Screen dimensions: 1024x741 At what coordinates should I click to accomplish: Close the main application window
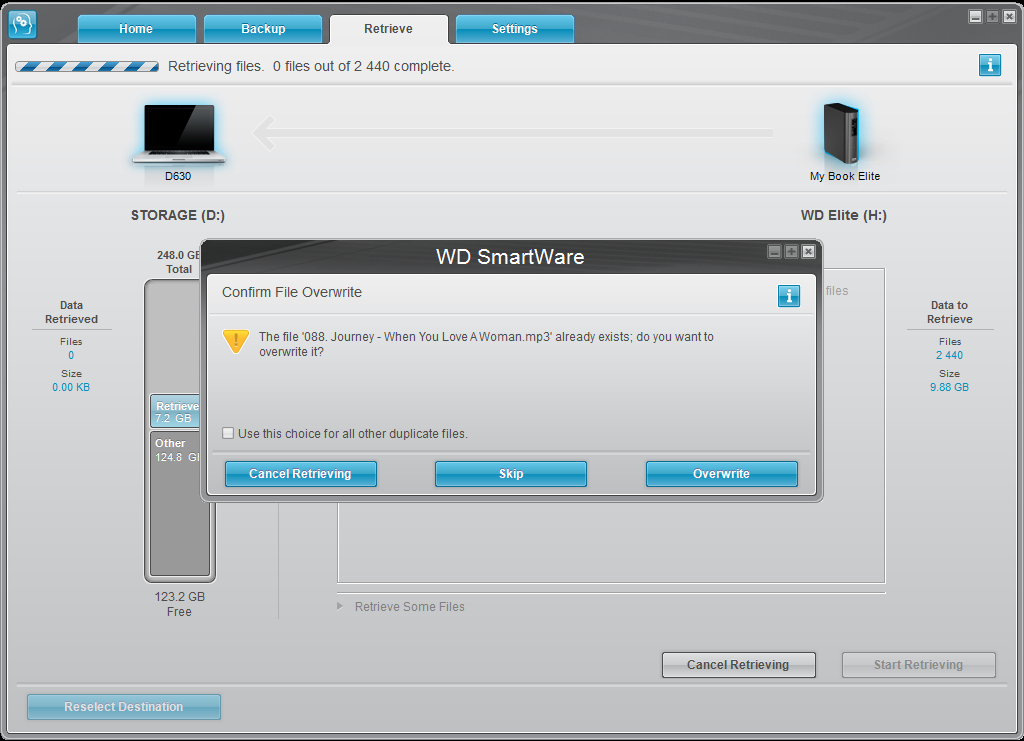click(1009, 16)
